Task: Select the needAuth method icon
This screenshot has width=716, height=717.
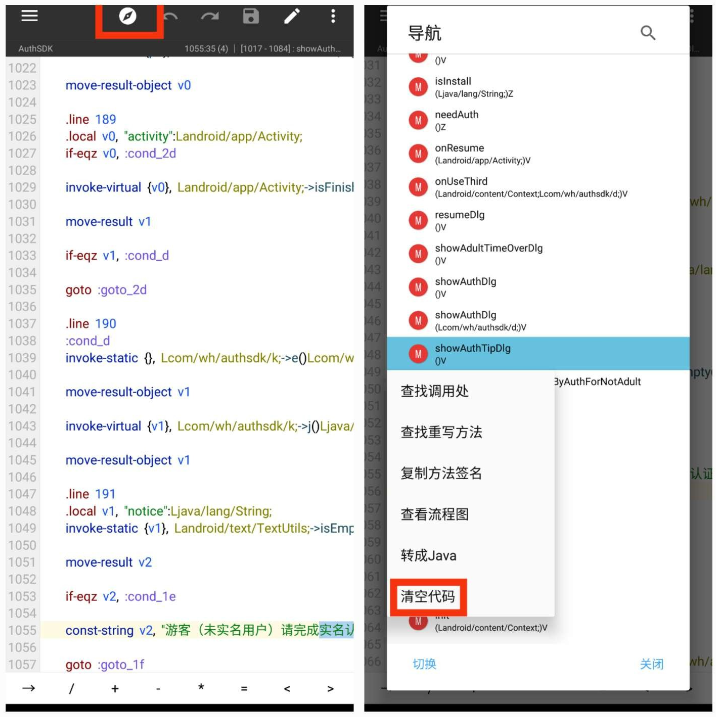Action: (x=417, y=120)
